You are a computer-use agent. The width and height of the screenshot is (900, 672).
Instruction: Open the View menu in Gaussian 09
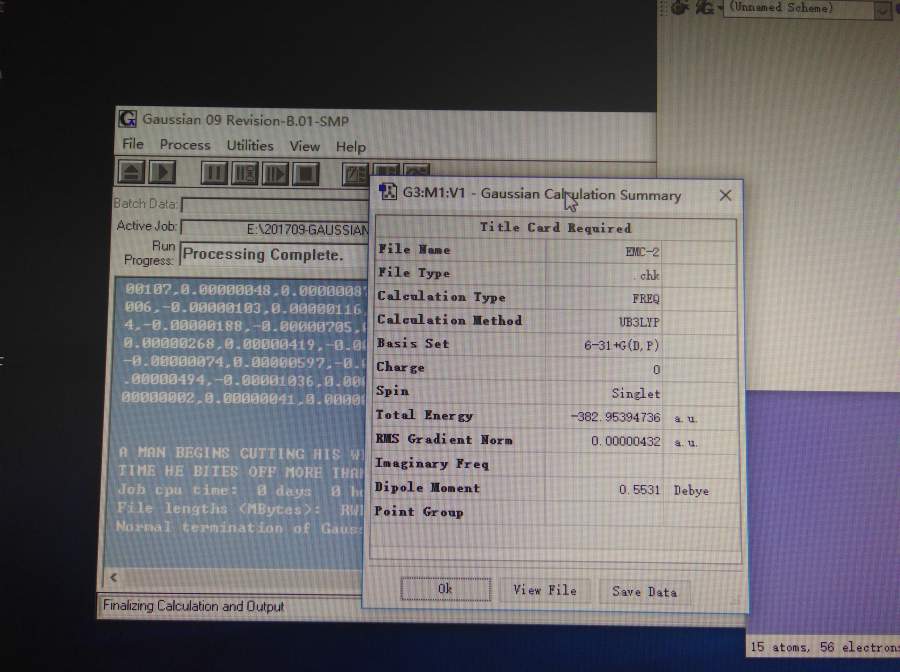point(305,146)
